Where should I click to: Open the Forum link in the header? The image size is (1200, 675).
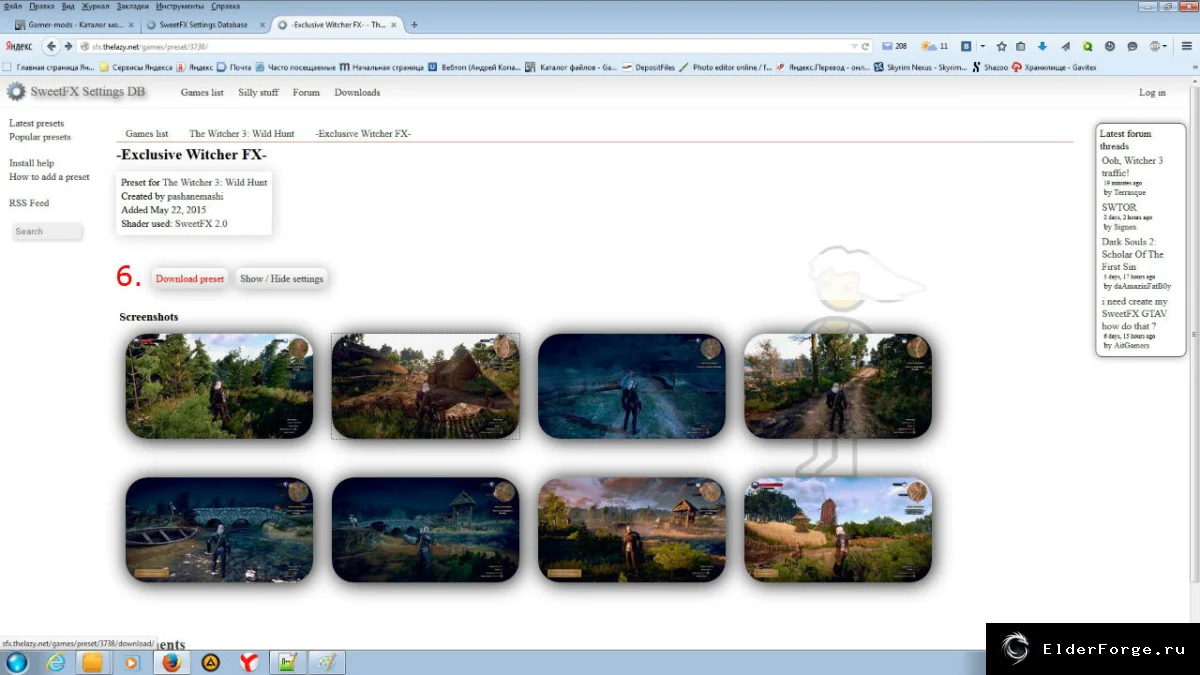306,92
